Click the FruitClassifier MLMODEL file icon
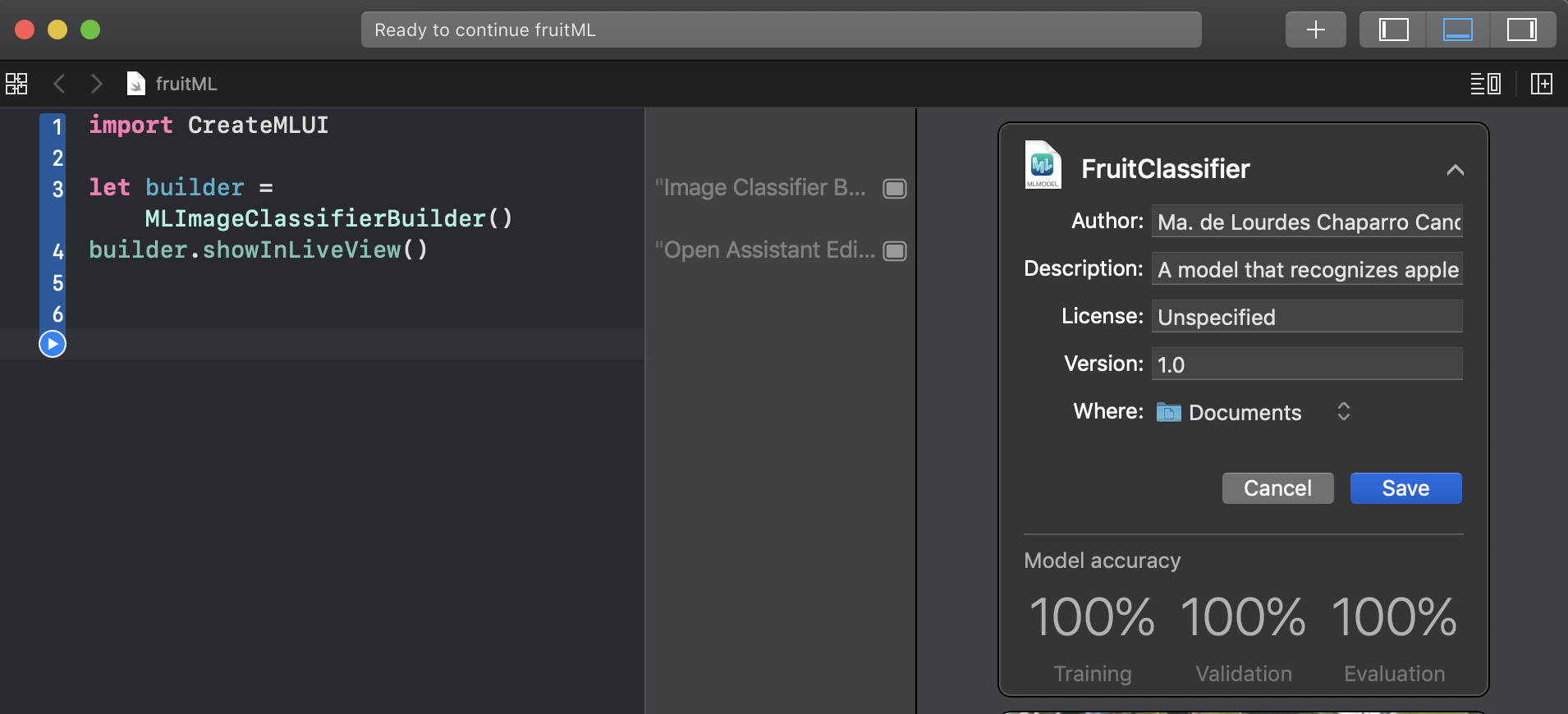This screenshot has height=714, width=1568. tap(1043, 165)
